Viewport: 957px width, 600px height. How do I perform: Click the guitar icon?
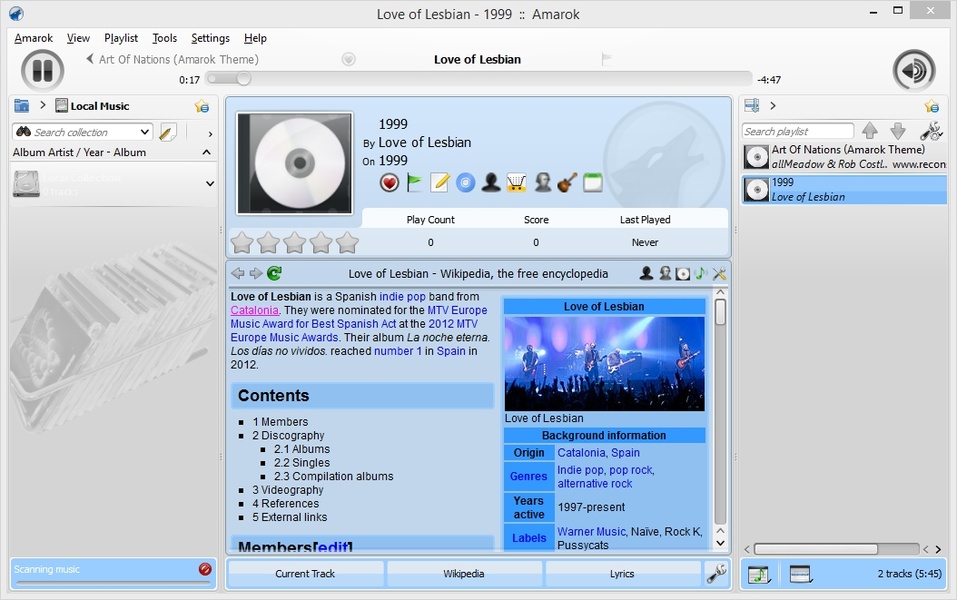(567, 182)
